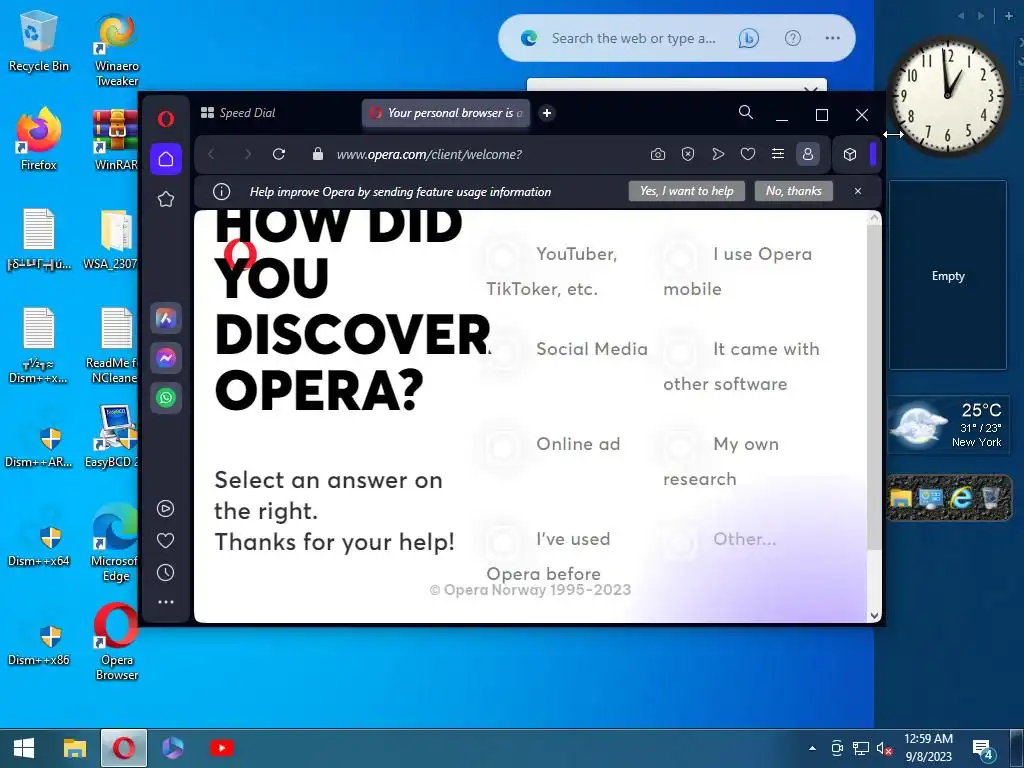Select the 'Online ad' answer
This screenshot has width=1024, height=768.
pos(554,444)
